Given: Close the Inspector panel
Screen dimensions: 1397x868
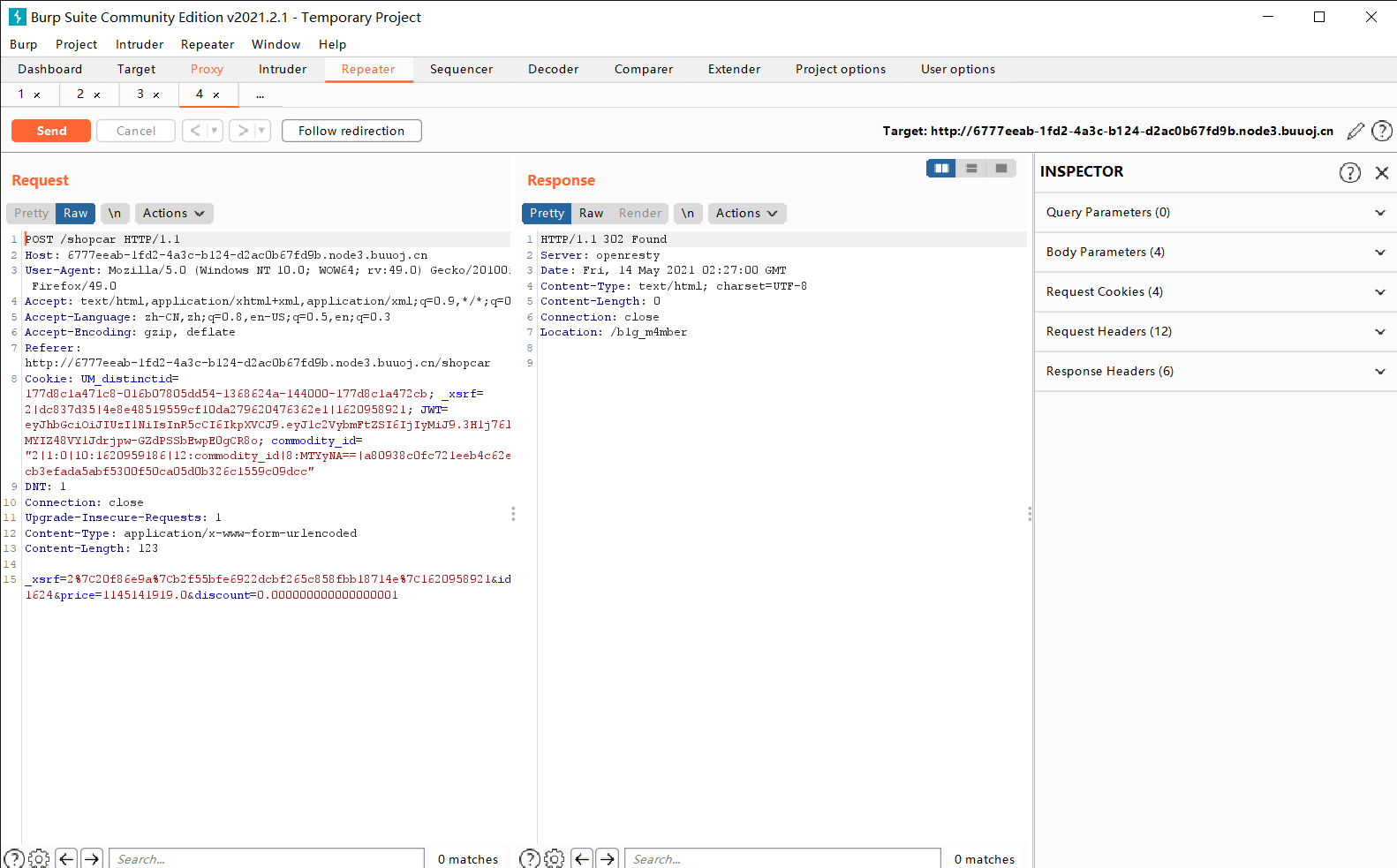Looking at the screenshot, I should tap(1382, 173).
